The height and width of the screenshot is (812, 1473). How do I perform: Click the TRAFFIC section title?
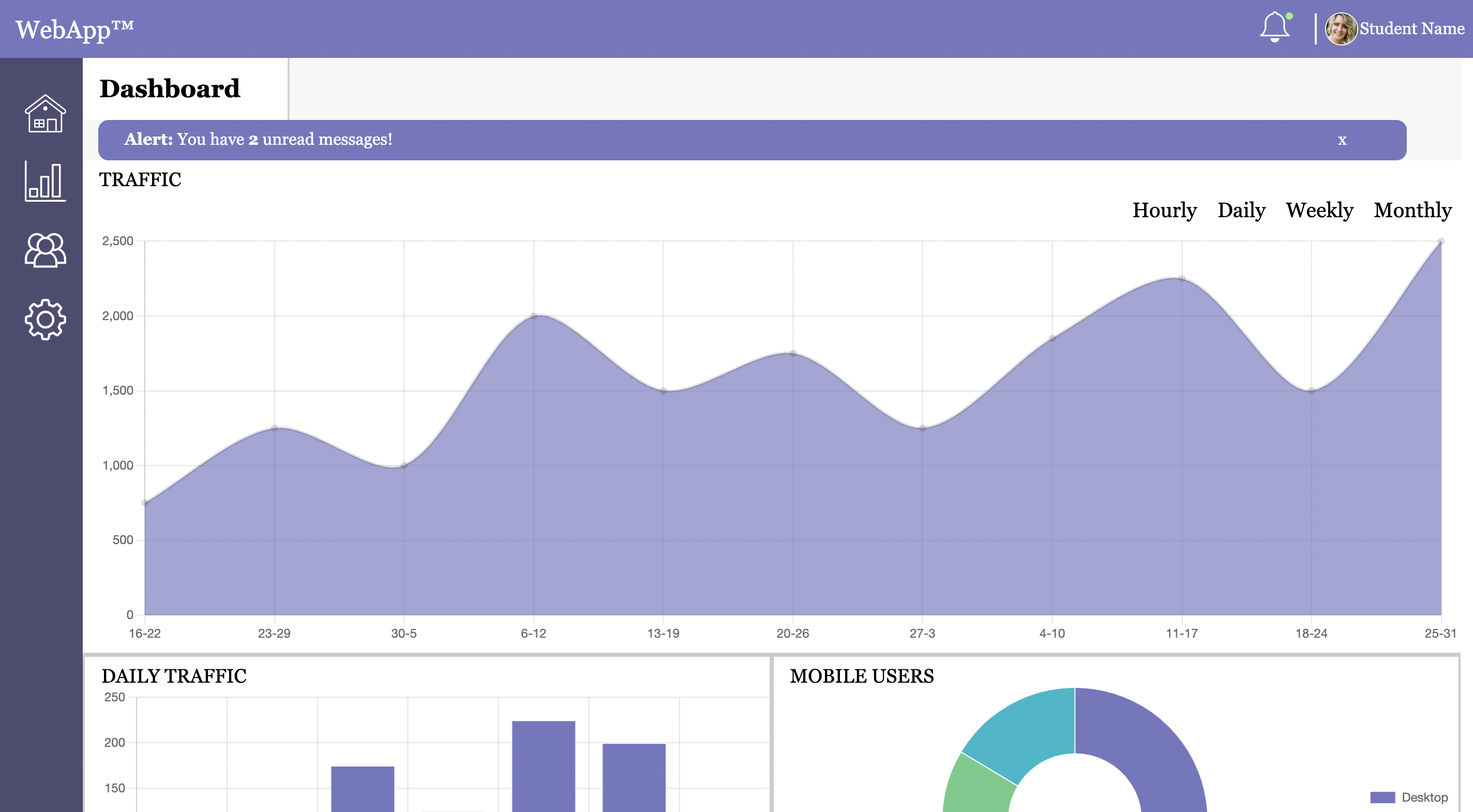pyautogui.click(x=140, y=179)
